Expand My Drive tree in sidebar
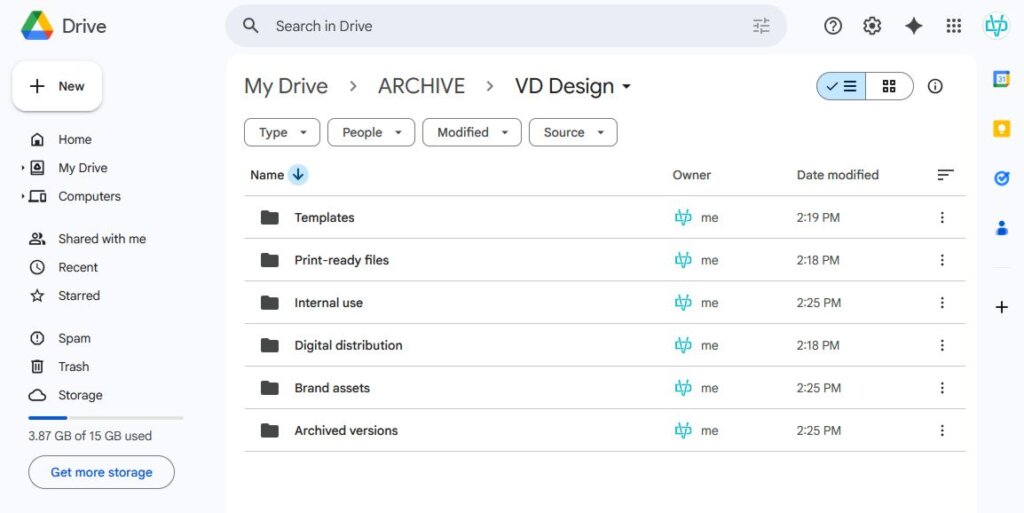 click(23, 168)
